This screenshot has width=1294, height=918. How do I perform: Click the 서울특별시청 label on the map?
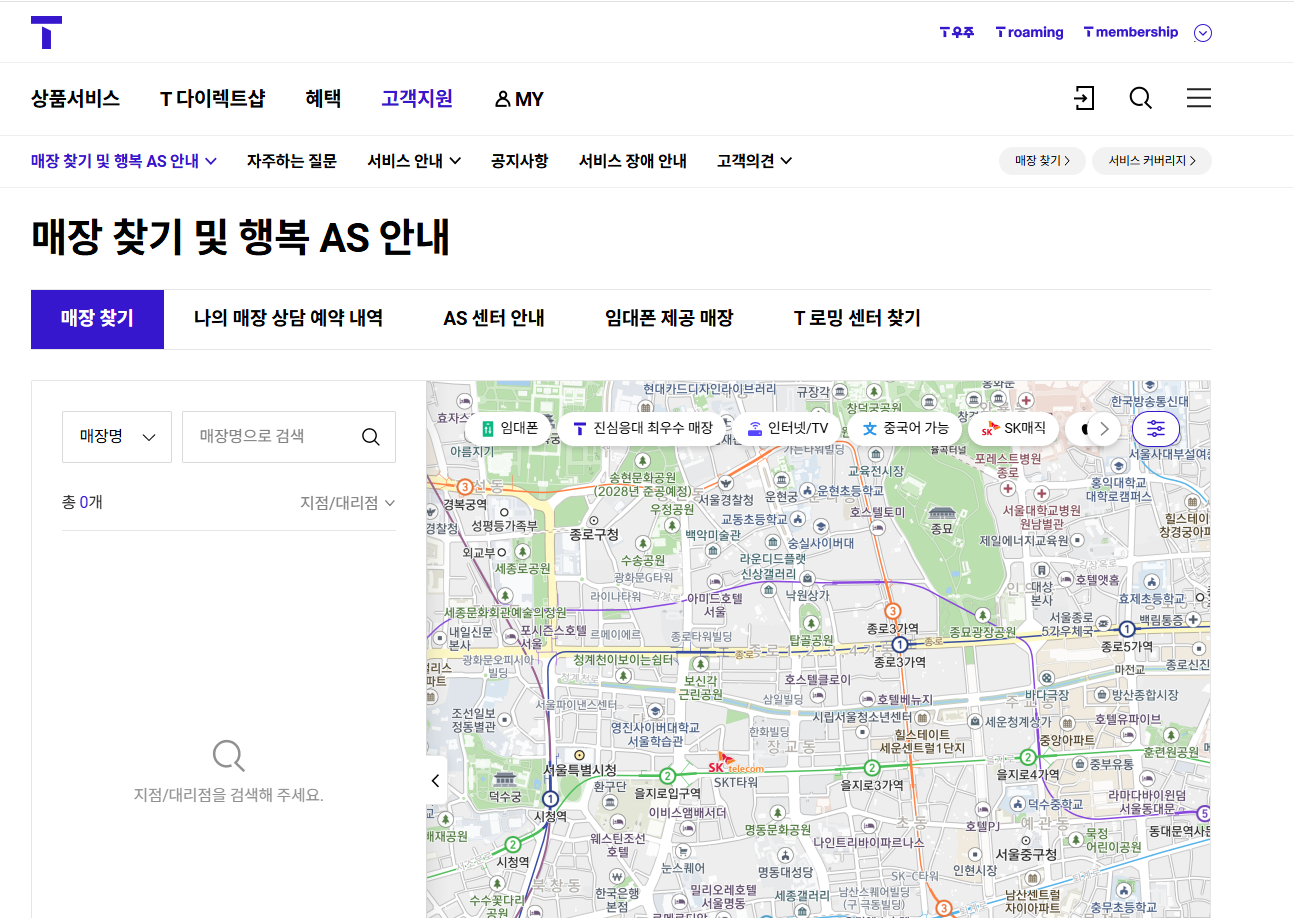(x=579, y=769)
